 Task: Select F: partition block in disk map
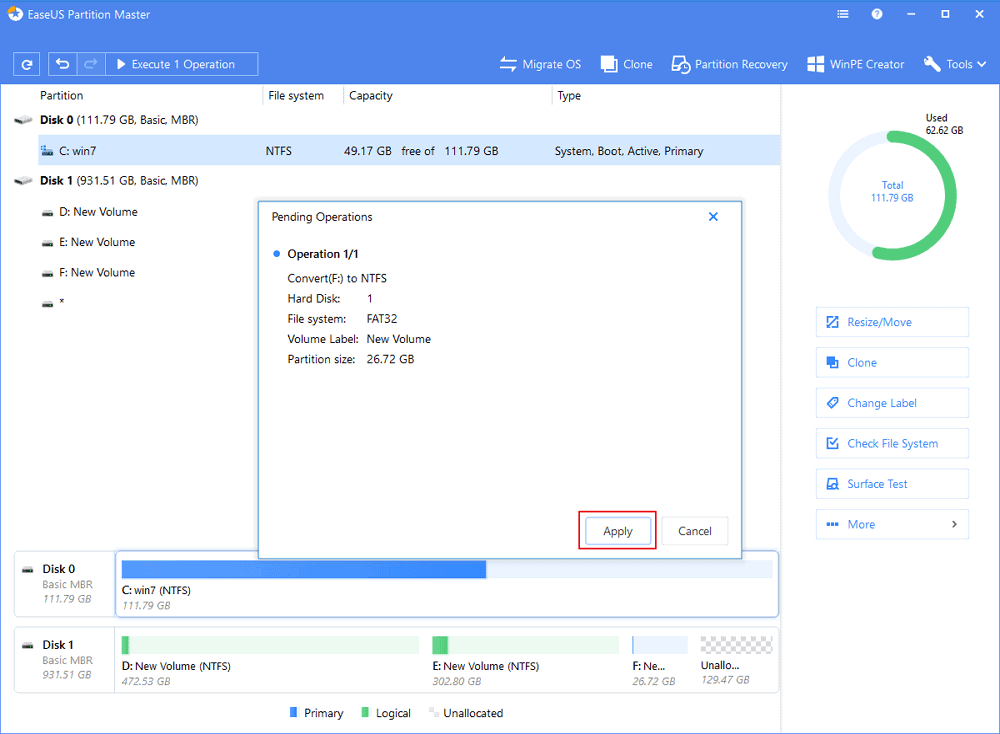point(659,661)
